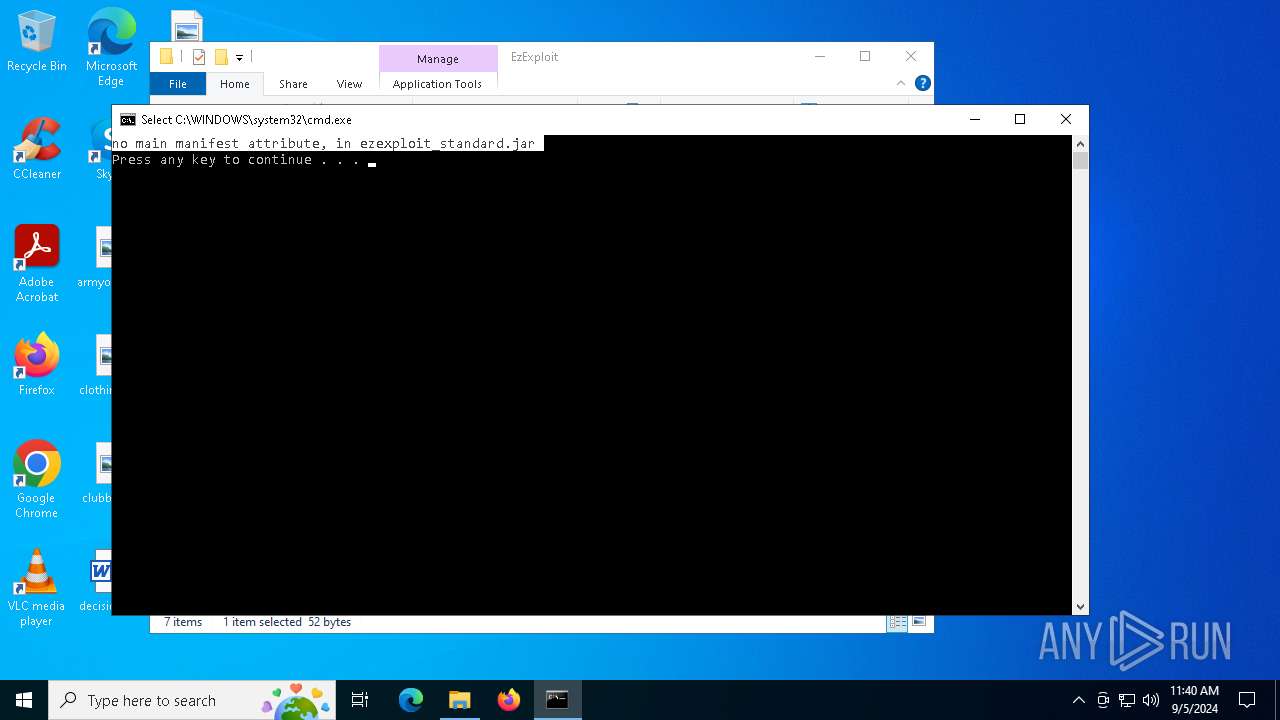This screenshot has width=1280, height=720.
Task: Click Properties icon in Explorer quick access toolbar
Action: [199, 57]
